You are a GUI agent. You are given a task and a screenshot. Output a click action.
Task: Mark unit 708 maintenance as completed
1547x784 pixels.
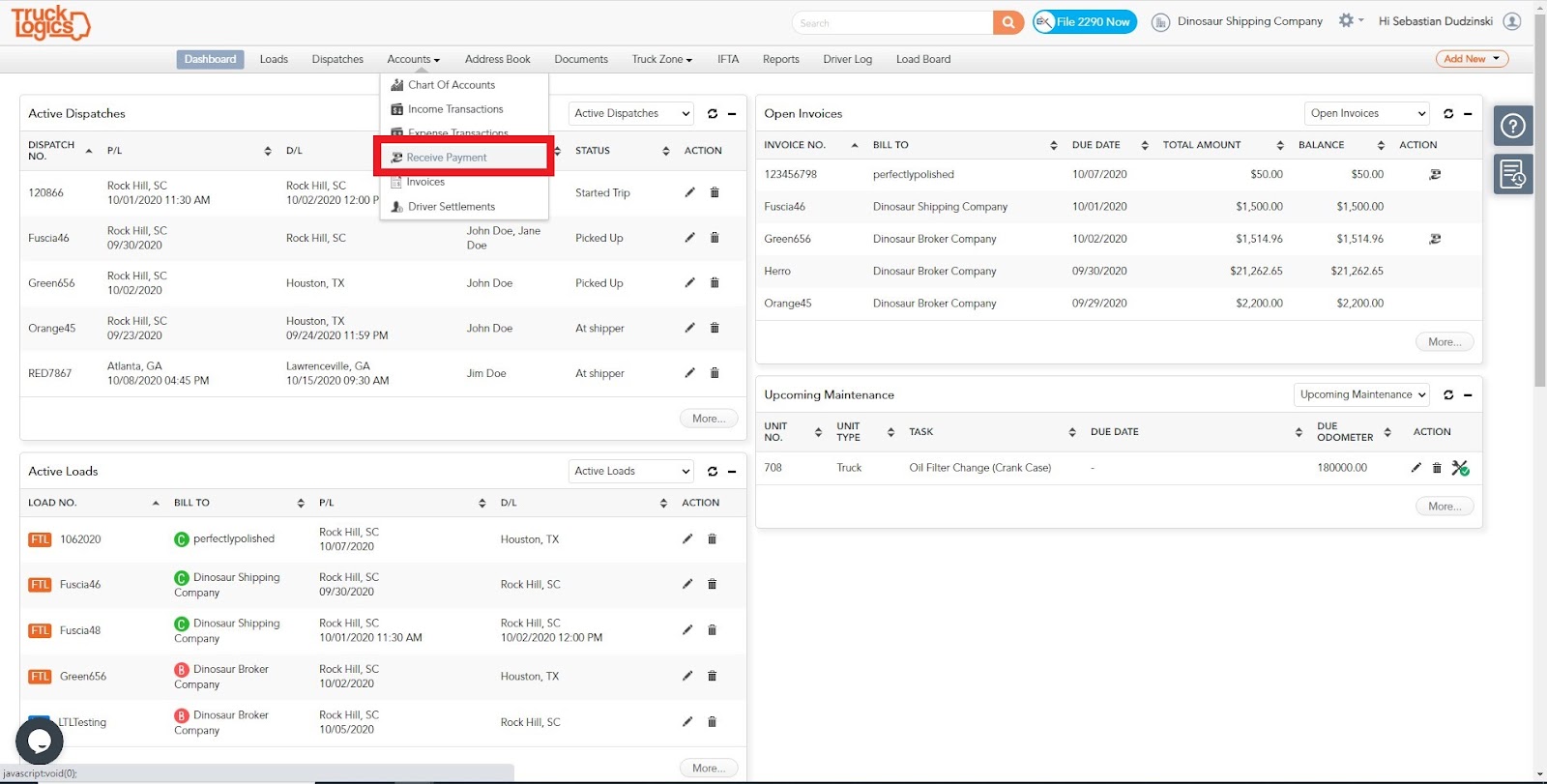(x=1460, y=468)
